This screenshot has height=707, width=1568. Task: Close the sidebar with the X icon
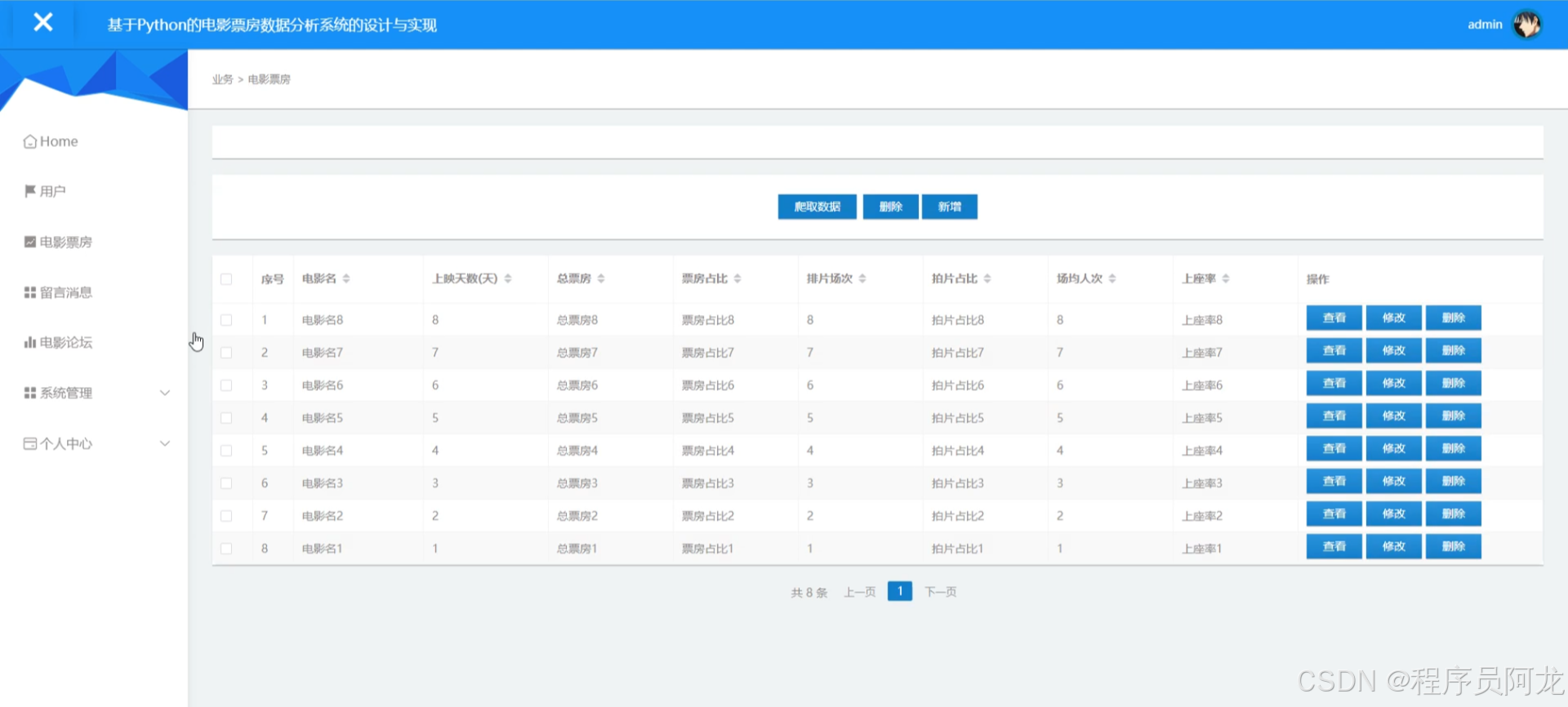pyautogui.click(x=43, y=22)
